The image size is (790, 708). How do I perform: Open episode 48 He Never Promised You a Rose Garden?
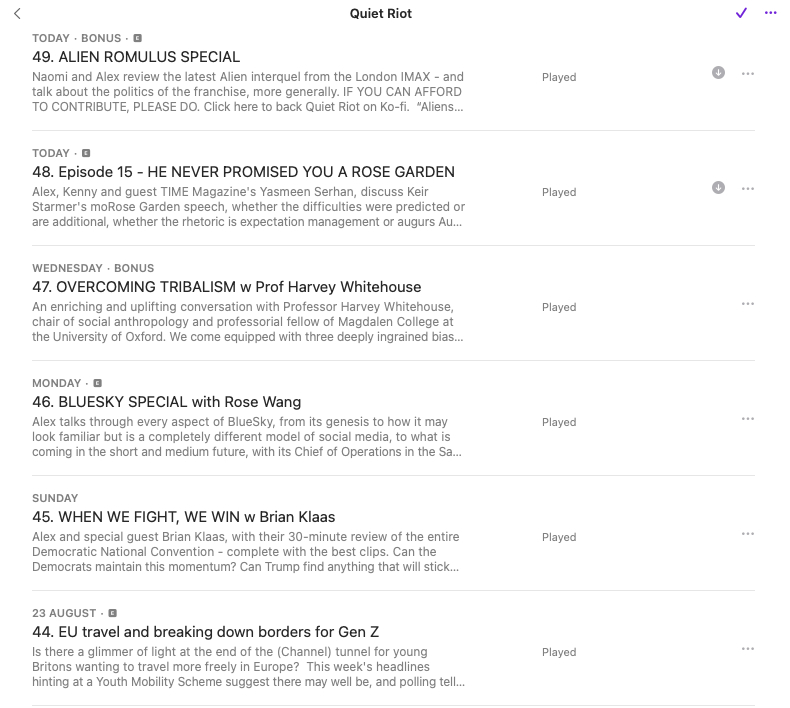(243, 172)
